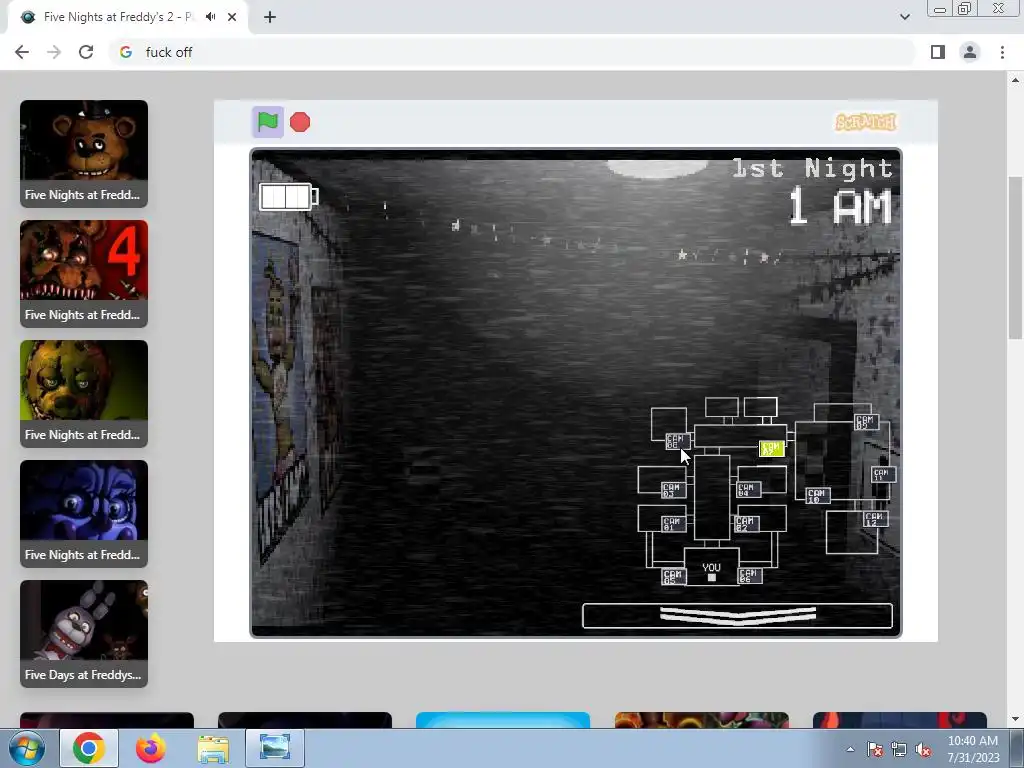Click the Action Center flag tray icon
Screen dimensions: 1024x768
coord(875,750)
